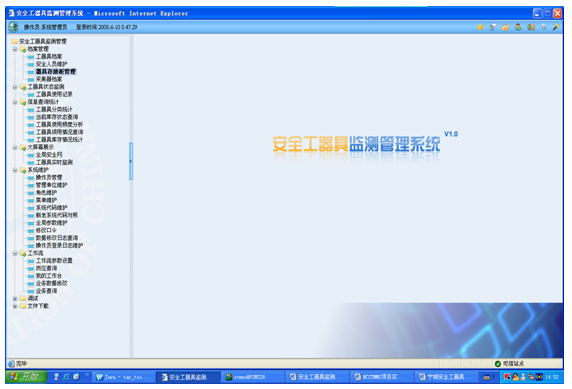Click the 系统维护 folder icon
This screenshot has height=389, width=572.
pos(23,170)
